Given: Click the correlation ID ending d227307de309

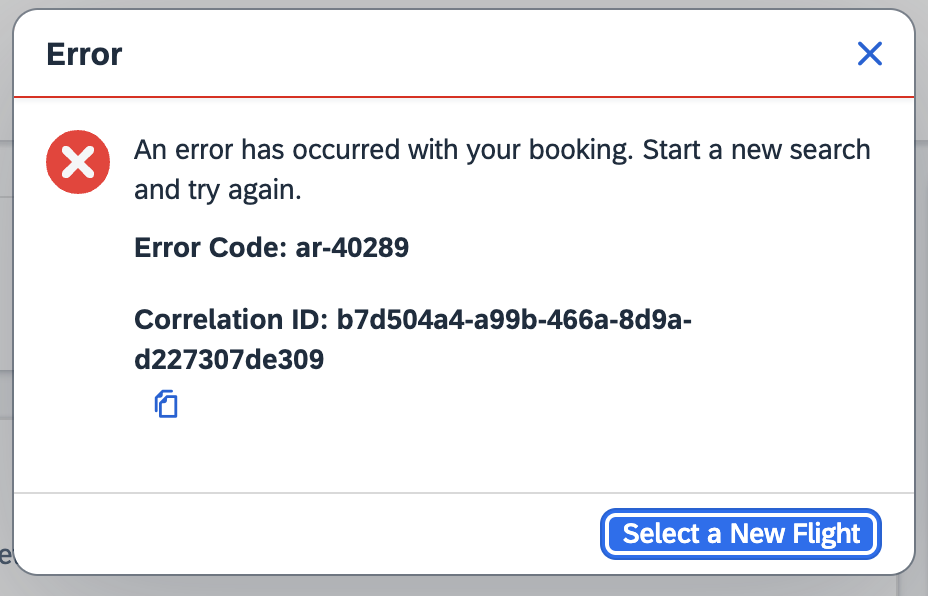Looking at the screenshot, I should [x=229, y=359].
